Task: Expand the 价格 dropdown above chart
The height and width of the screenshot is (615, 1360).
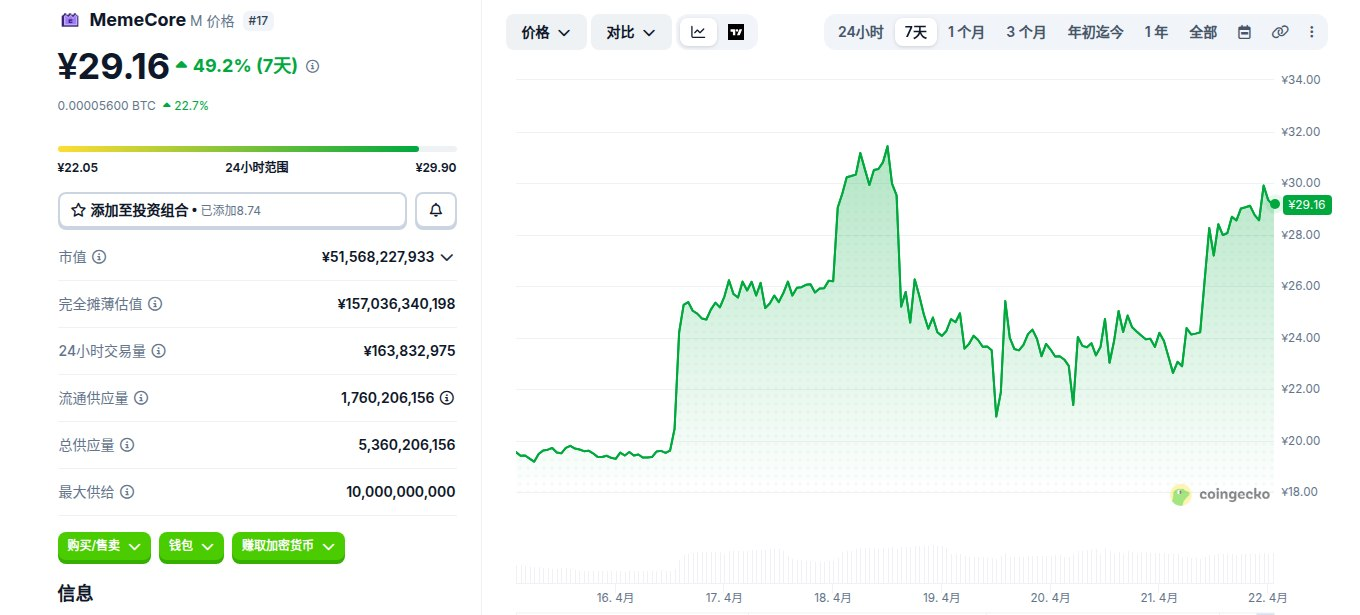Action: (546, 32)
